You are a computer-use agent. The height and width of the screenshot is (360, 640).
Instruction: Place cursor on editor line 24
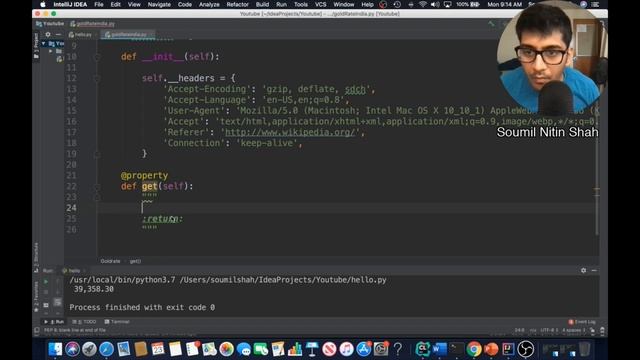tap(347, 208)
